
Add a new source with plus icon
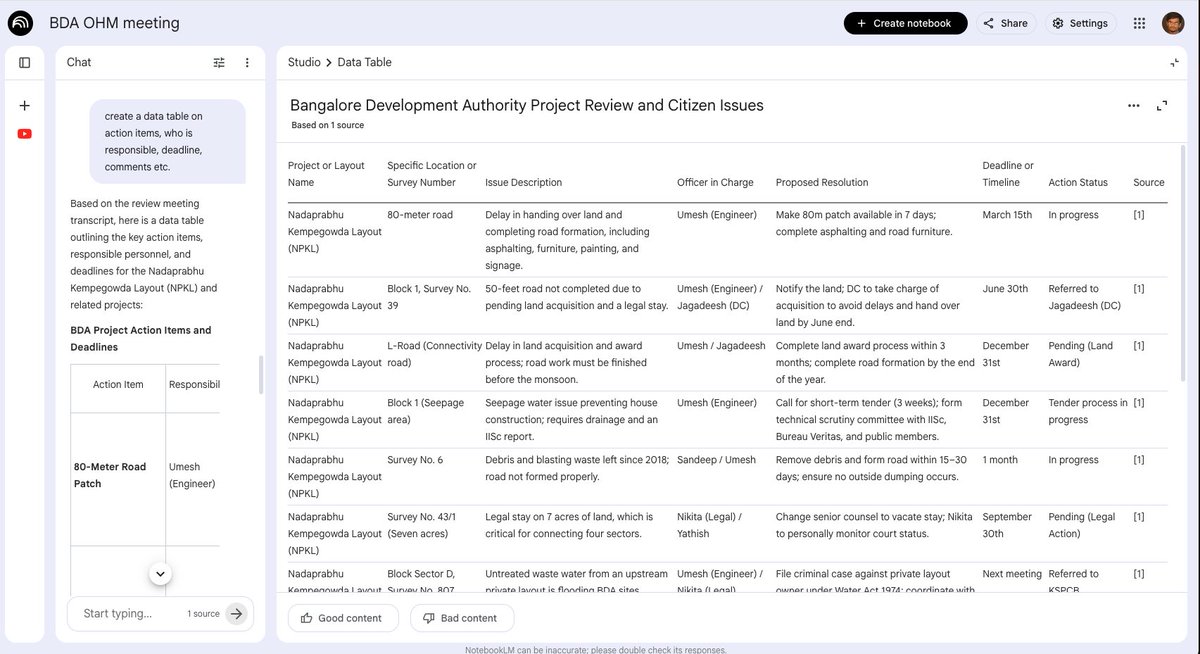point(25,105)
